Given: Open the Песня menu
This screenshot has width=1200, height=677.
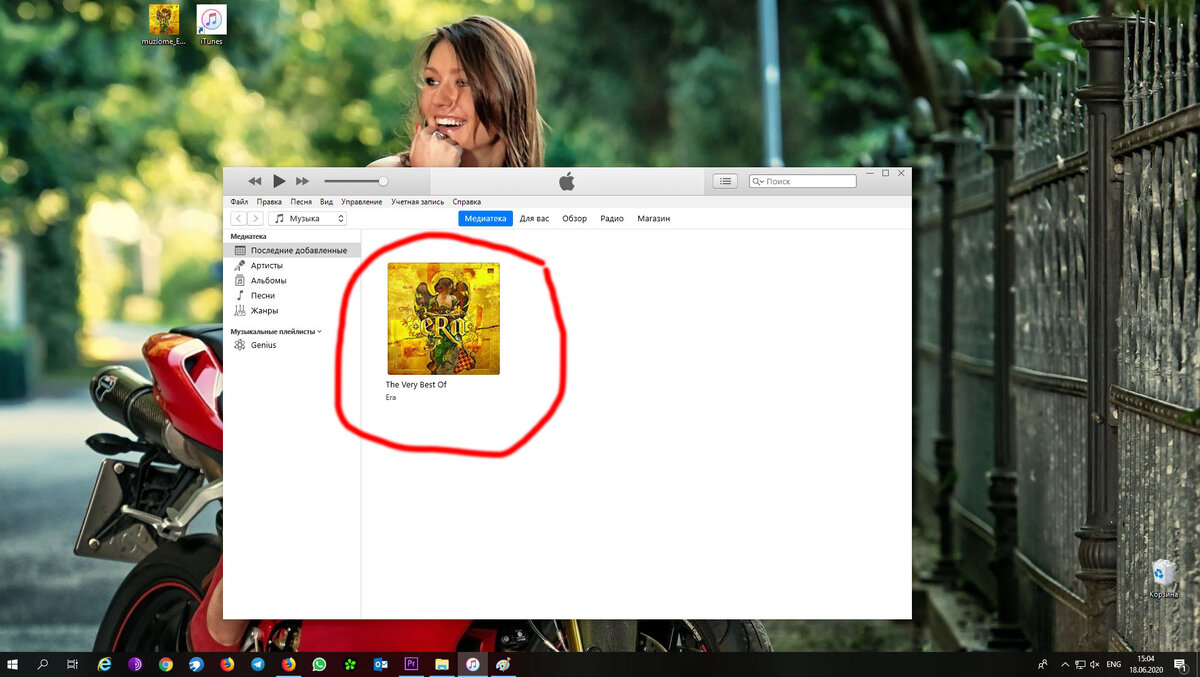Looking at the screenshot, I should pyautogui.click(x=301, y=202).
